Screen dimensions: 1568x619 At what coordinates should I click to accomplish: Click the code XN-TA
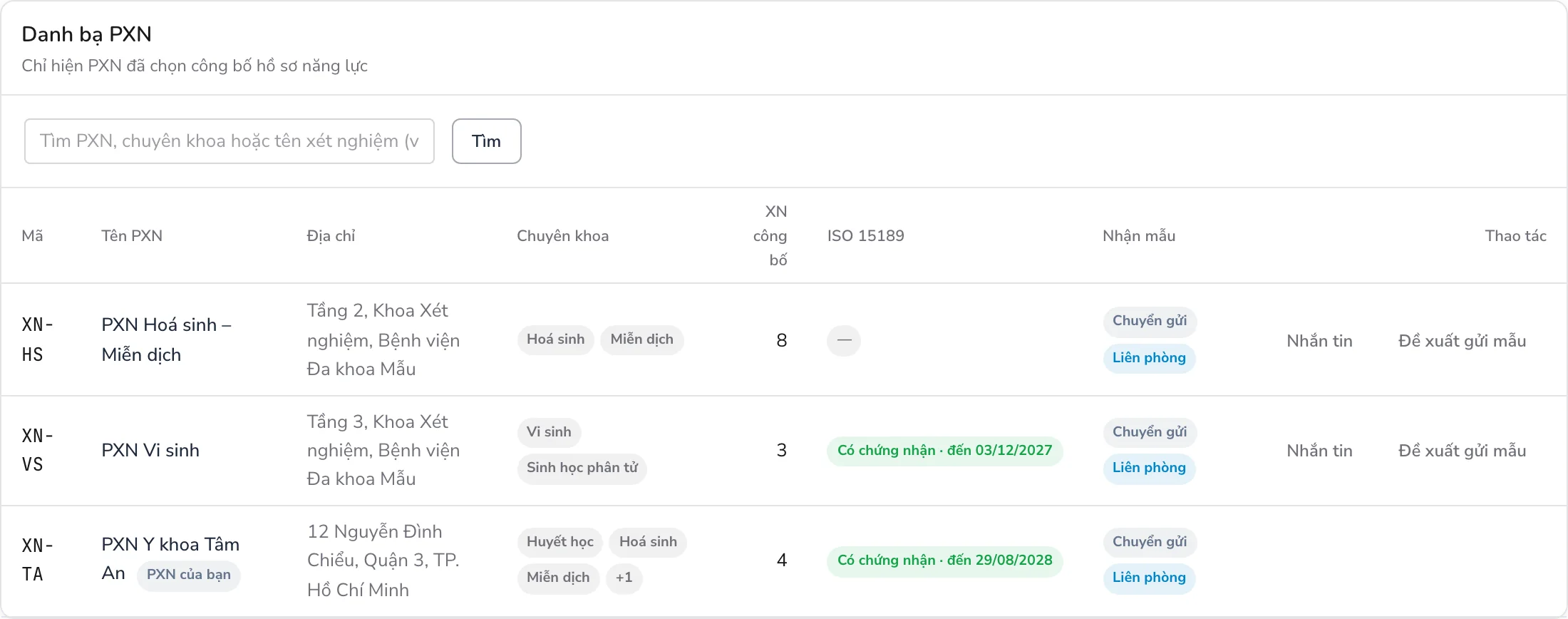pyautogui.click(x=38, y=561)
